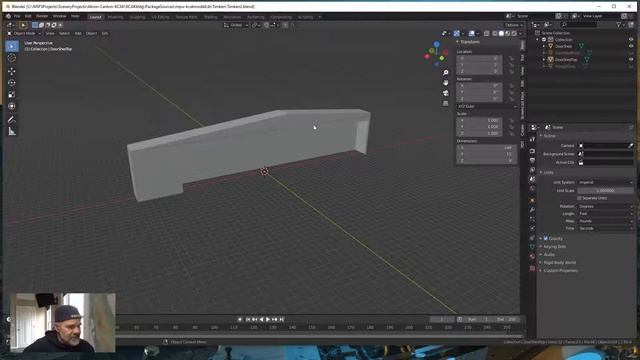Activate the Cursor tool in left toolbar

(x=11, y=58)
